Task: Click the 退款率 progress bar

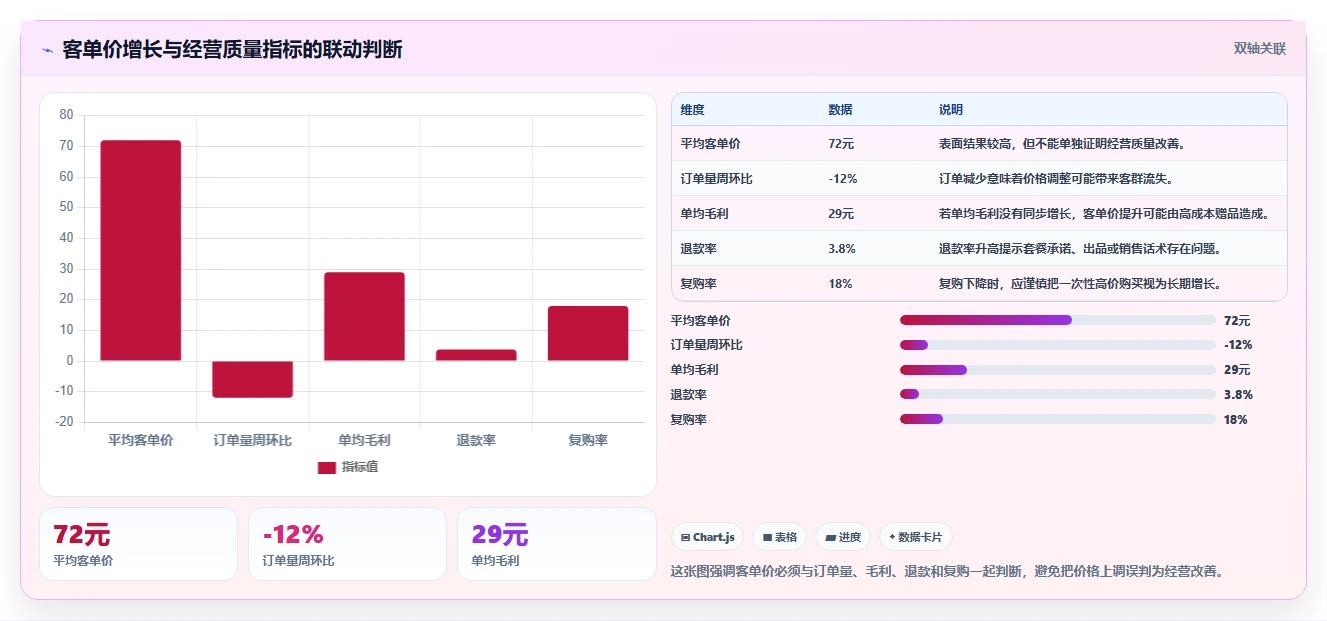Action: click(1058, 394)
